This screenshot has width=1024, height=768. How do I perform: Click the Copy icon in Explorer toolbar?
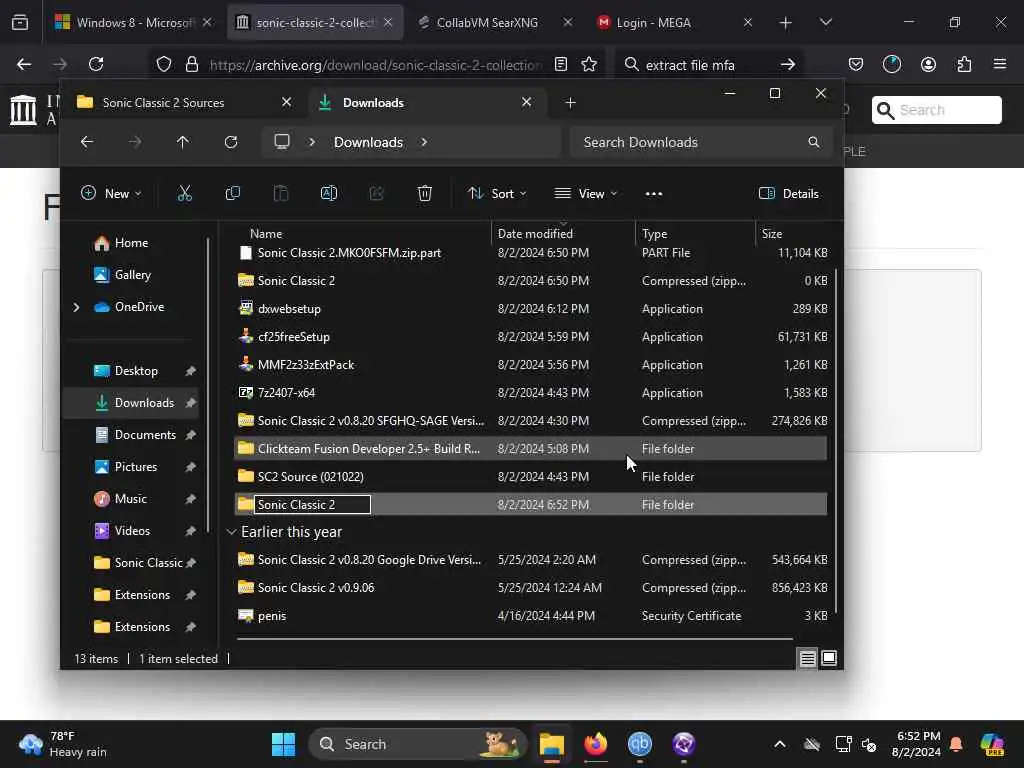point(232,193)
